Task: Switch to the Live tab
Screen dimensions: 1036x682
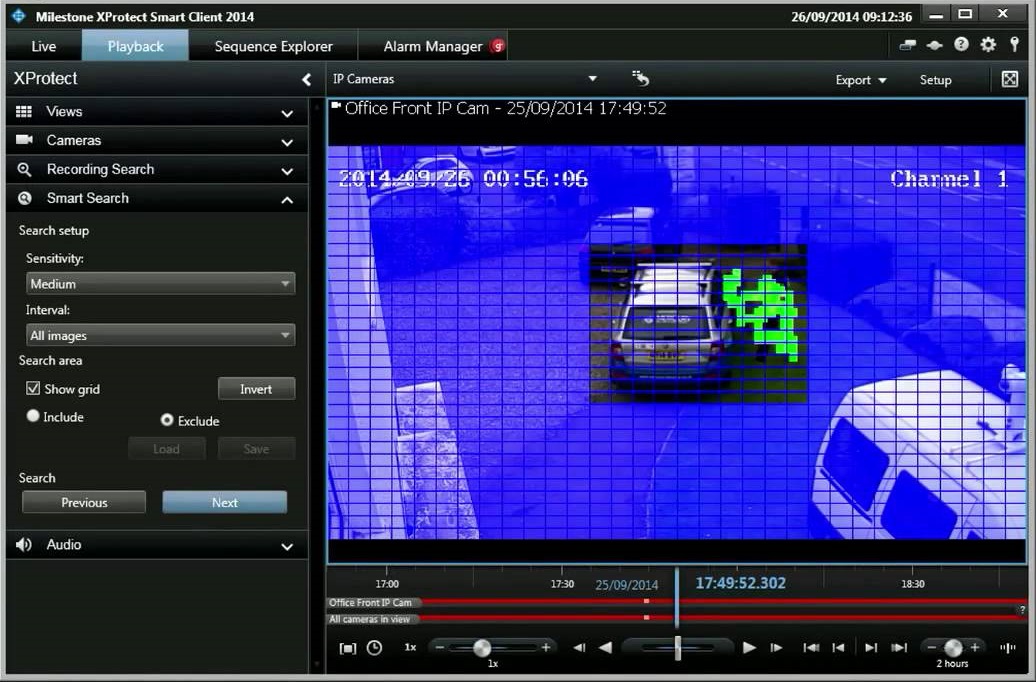Action: (x=44, y=46)
